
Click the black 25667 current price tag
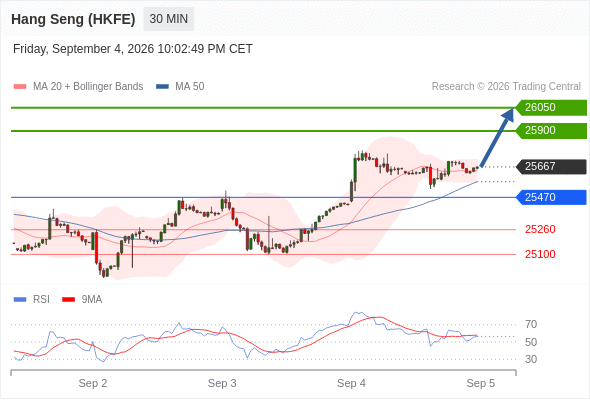(551, 166)
